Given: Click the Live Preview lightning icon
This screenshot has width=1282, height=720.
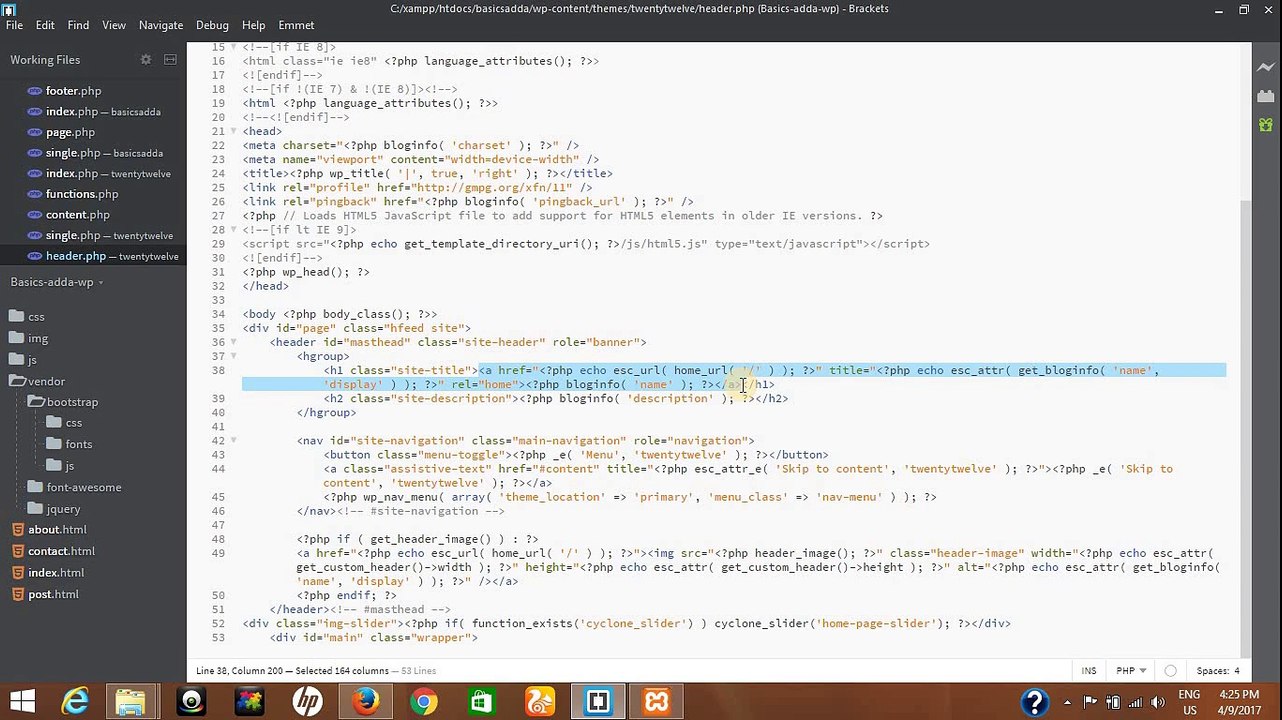Looking at the screenshot, I should (x=1266, y=68).
